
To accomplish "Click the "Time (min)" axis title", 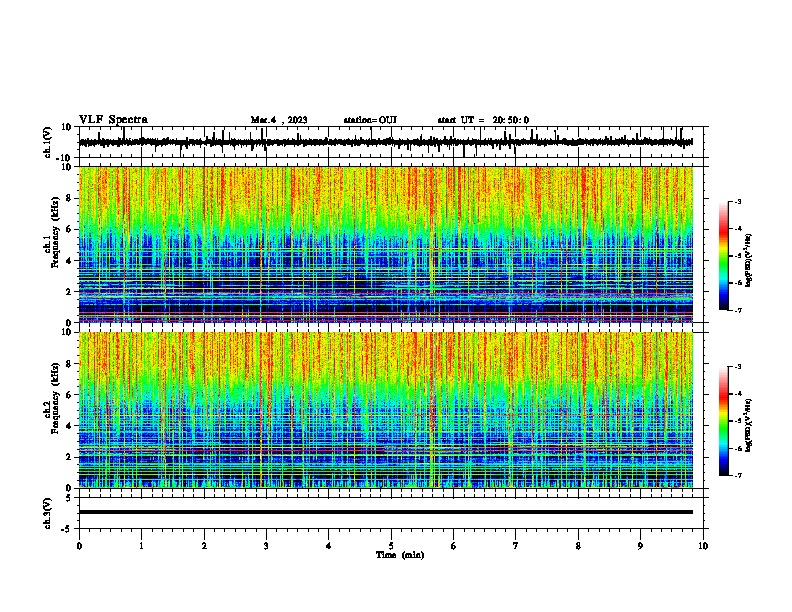I will (x=400, y=555).
